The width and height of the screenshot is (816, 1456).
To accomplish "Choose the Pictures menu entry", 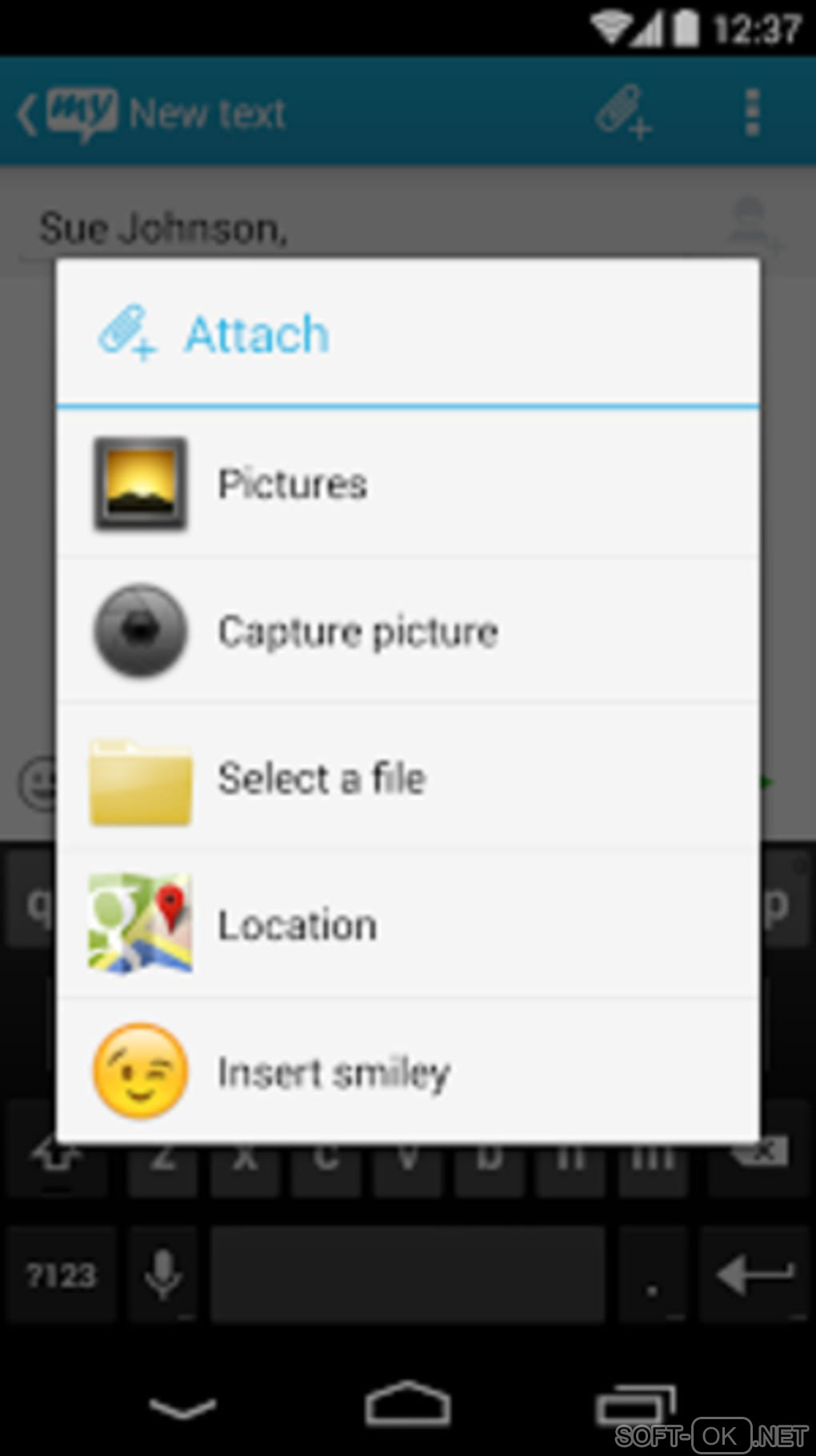I will pyautogui.click(x=408, y=483).
